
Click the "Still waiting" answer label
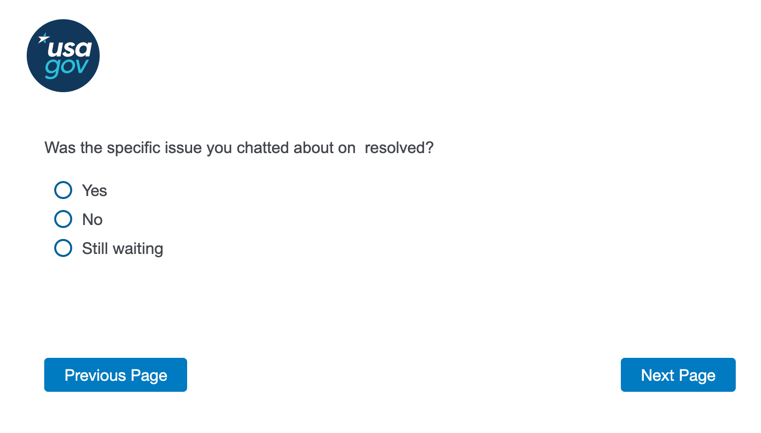[122, 248]
